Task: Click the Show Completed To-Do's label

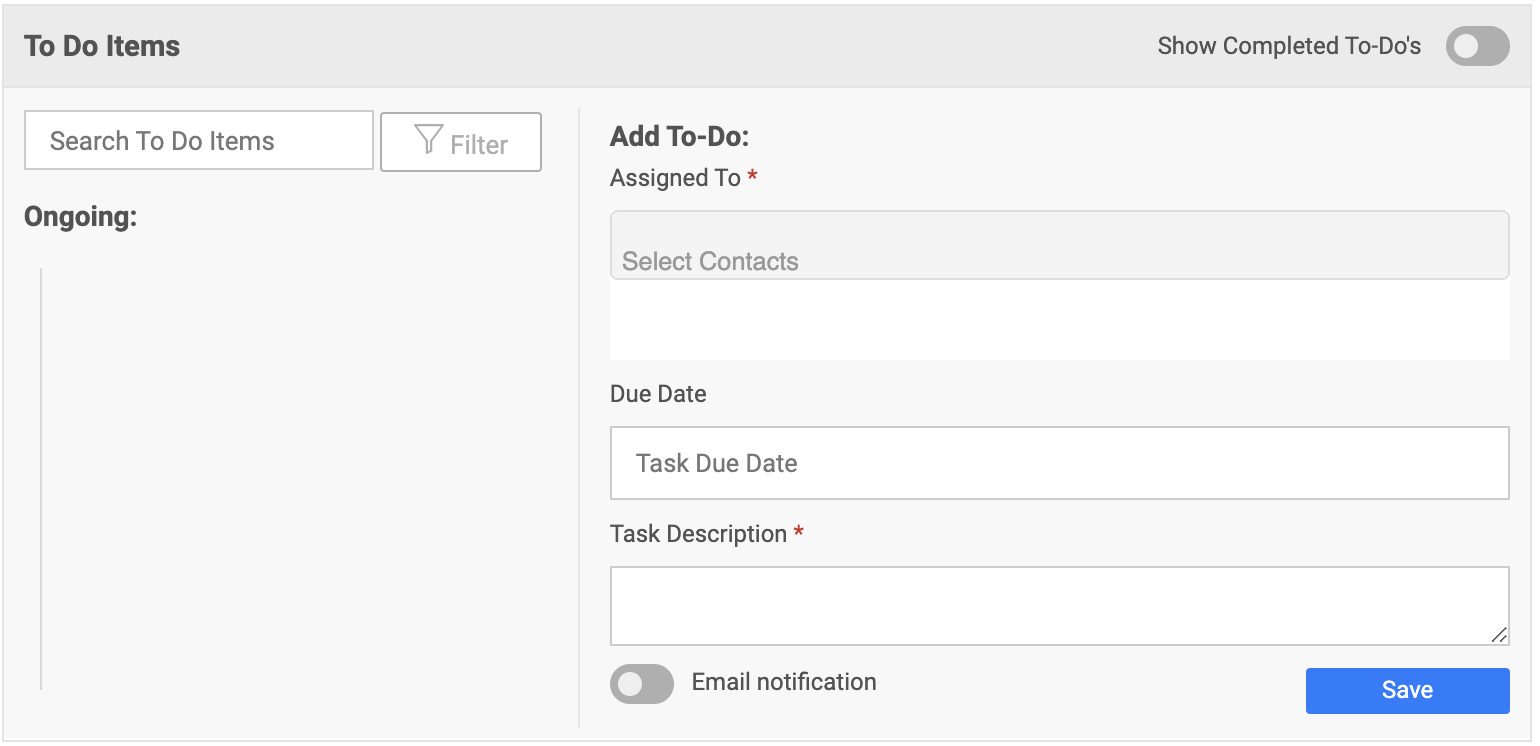Action: (1289, 46)
